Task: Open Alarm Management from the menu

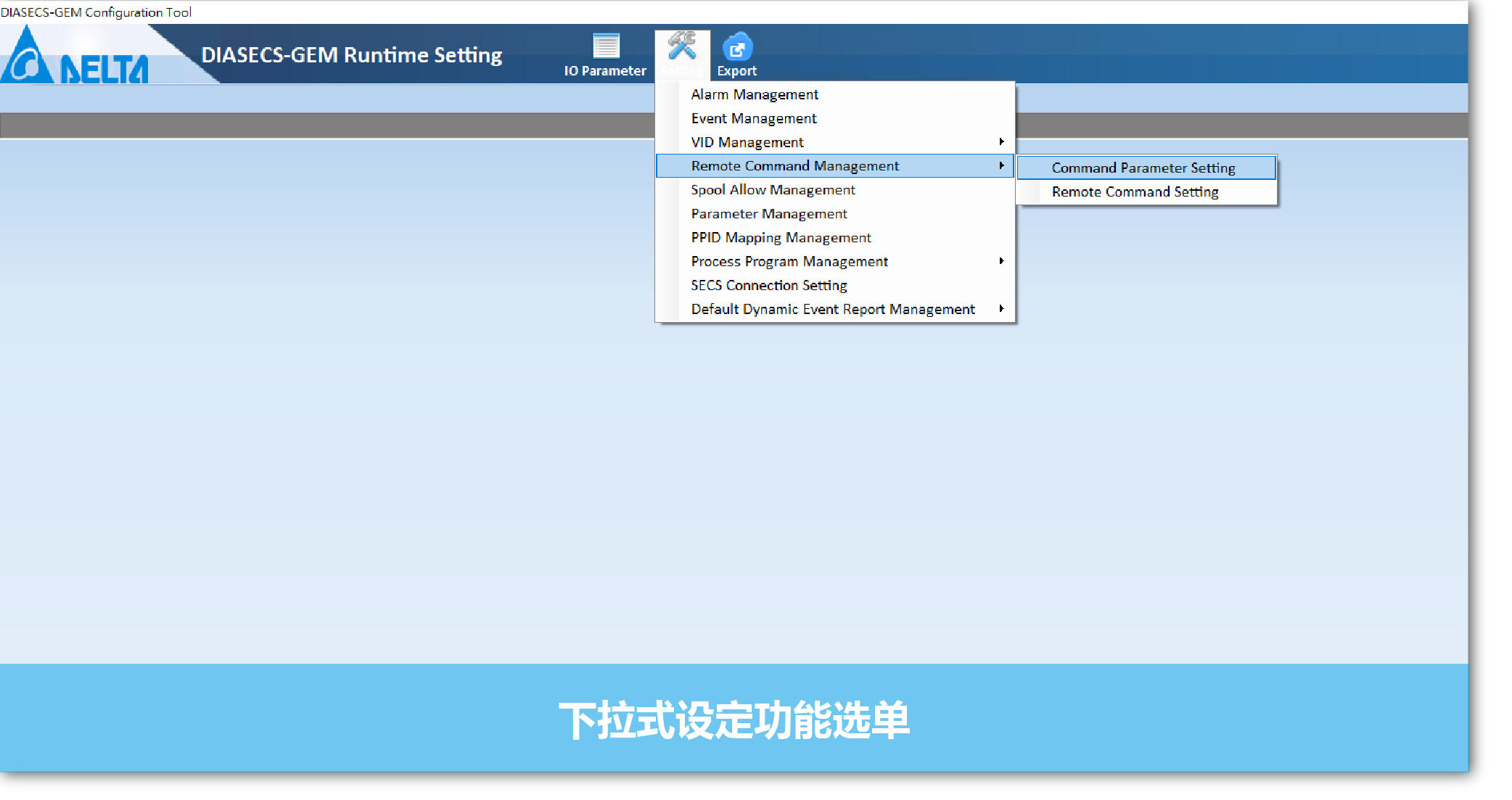Action: pyautogui.click(x=755, y=94)
